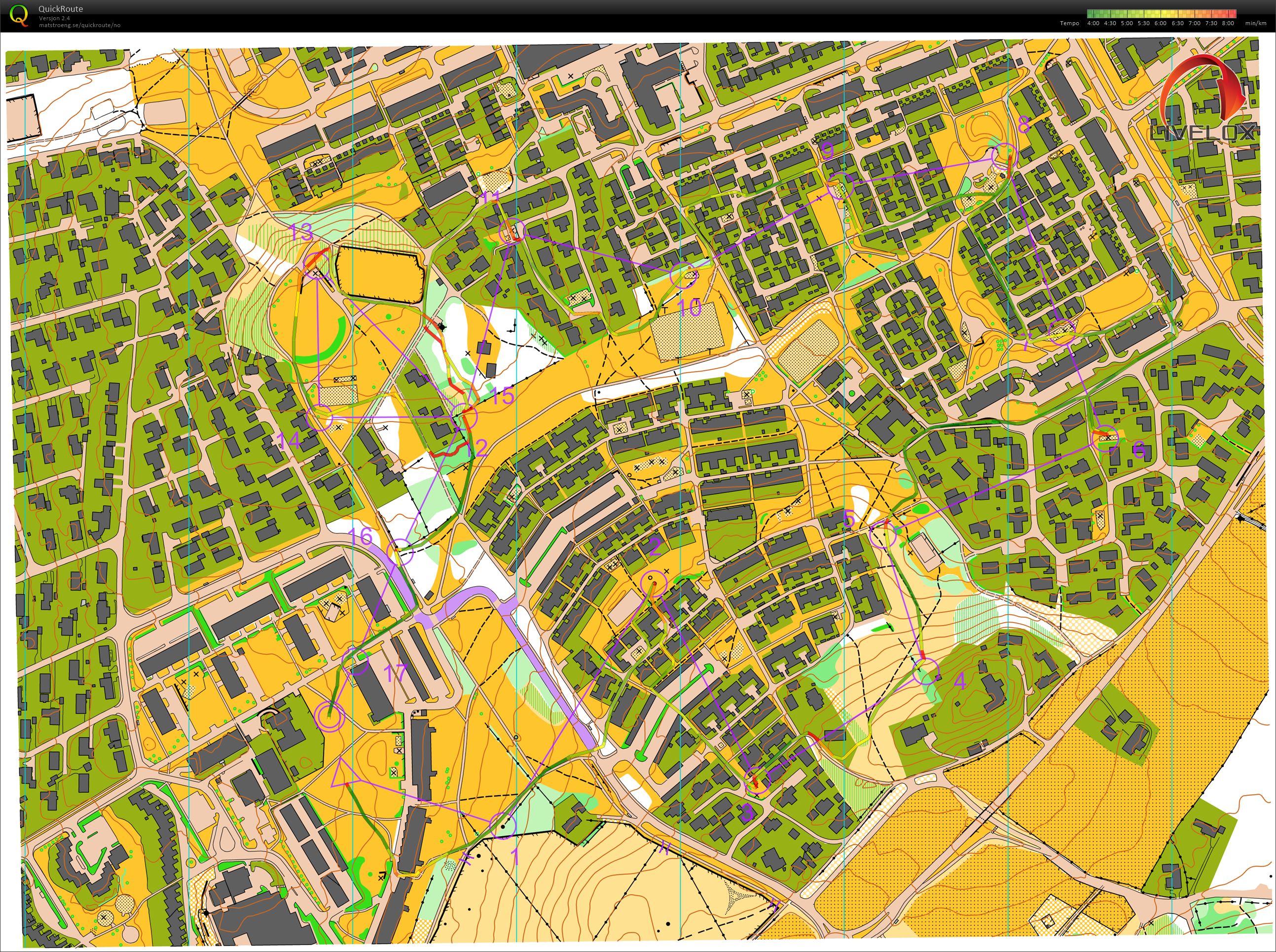Click control circle number 3
The height and width of the screenshot is (952, 1276).
(x=757, y=780)
